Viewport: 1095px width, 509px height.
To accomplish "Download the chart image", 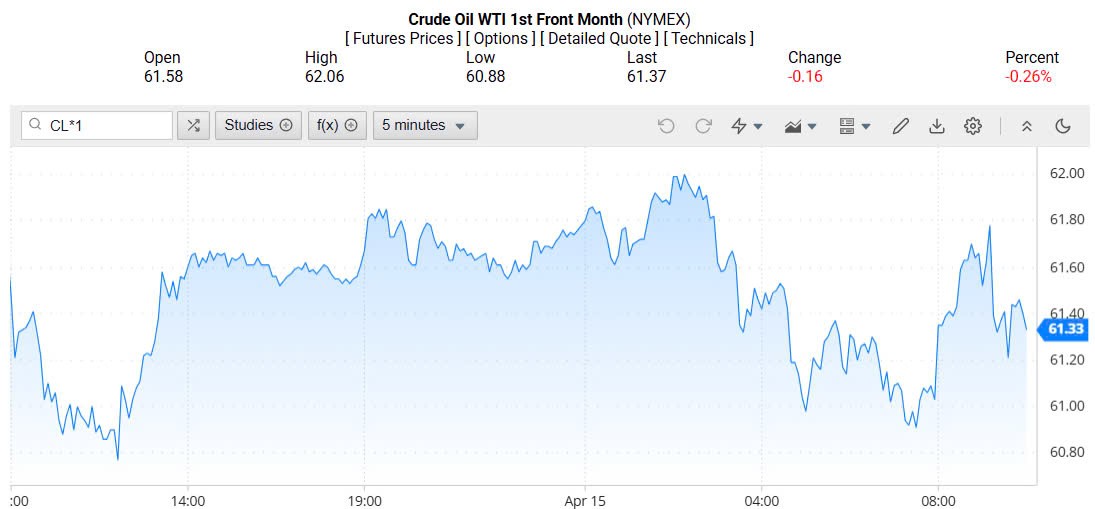I will (x=937, y=126).
